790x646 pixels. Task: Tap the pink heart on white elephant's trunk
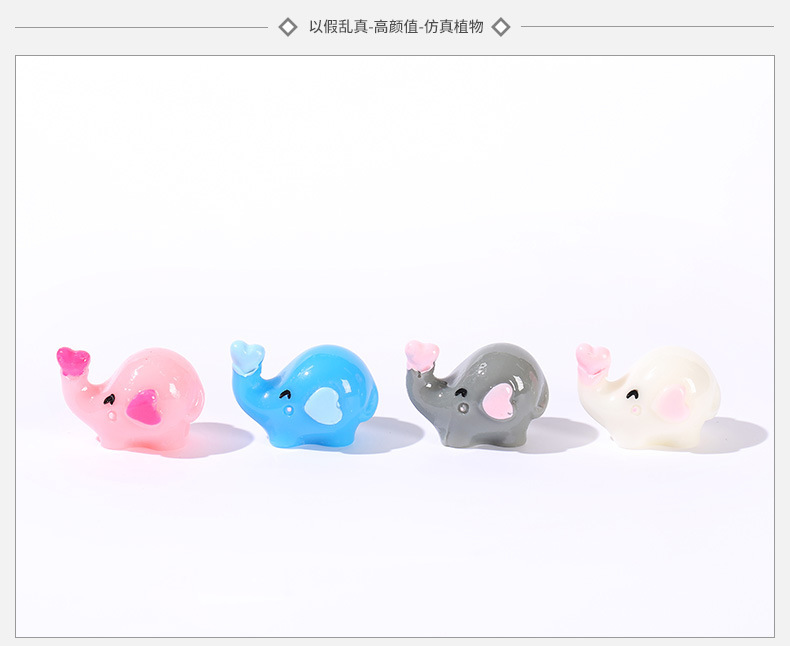593,358
